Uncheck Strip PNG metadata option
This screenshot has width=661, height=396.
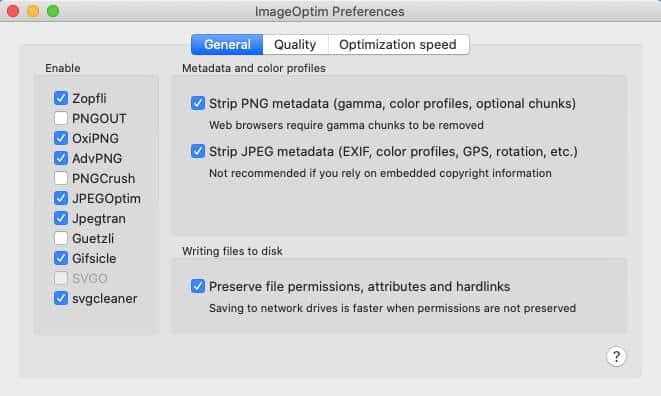198,103
